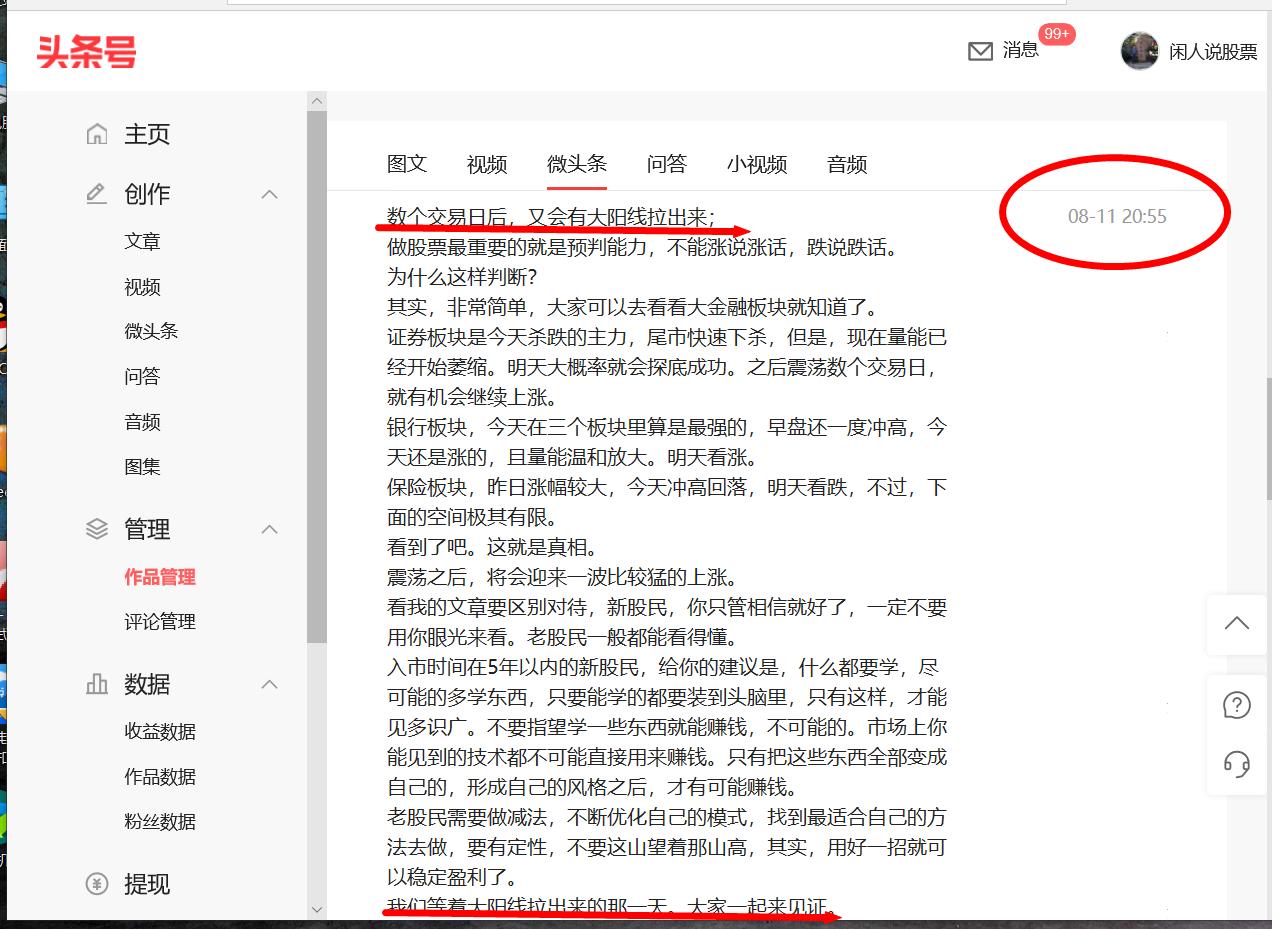Screen dimensions: 1272x929
Task: Collapse the 创作 section chevron
Action: tap(268, 194)
